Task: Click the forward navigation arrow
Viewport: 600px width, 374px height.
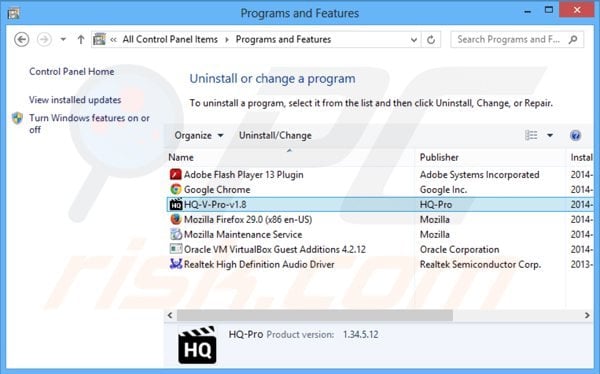Action: click(x=44, y=39)
